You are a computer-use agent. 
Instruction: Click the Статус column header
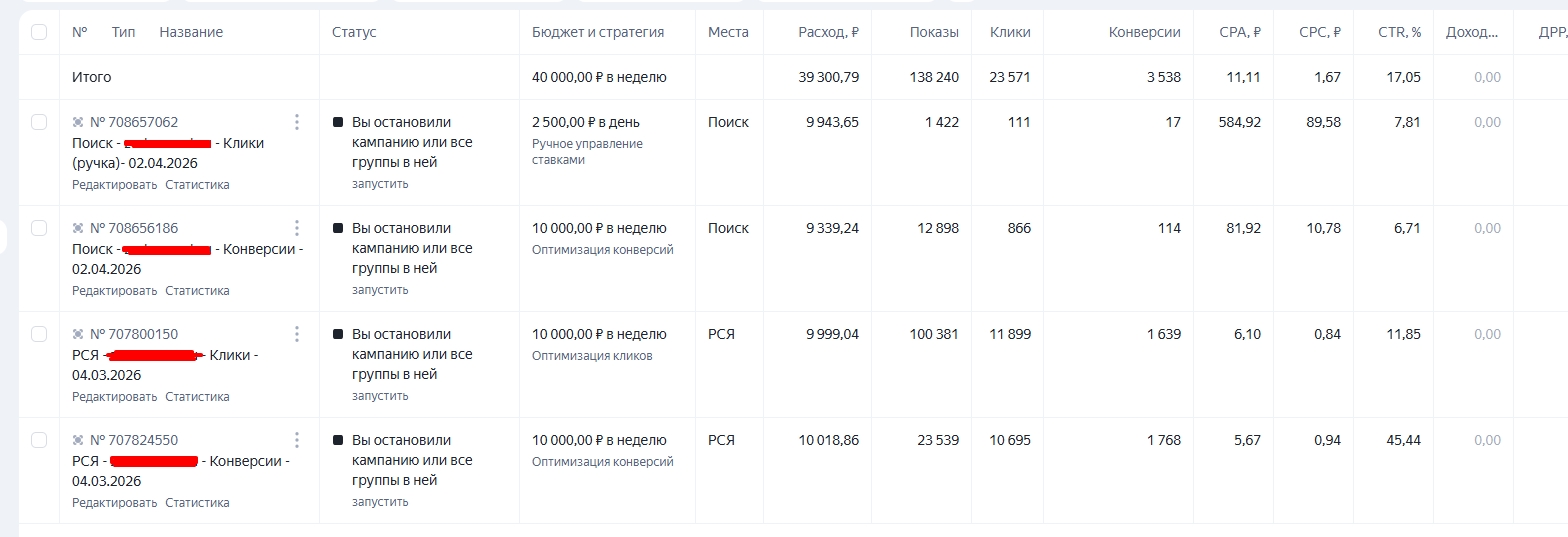coord(354,32)
